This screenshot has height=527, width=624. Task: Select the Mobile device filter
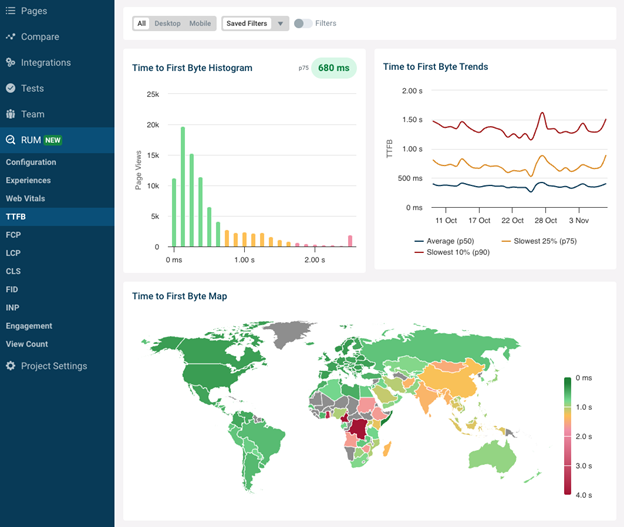pyautogui.click(x=200, y=23)
